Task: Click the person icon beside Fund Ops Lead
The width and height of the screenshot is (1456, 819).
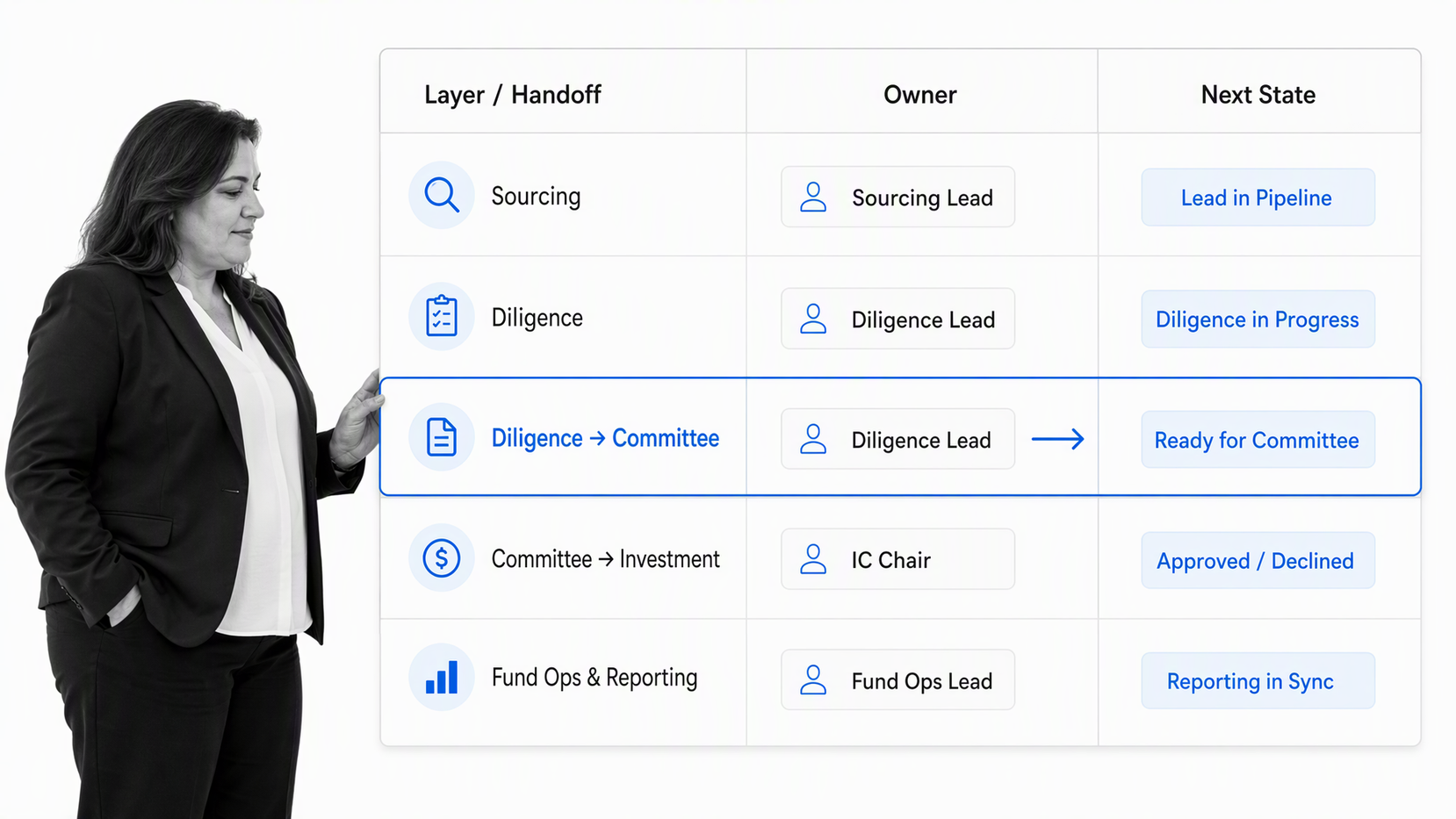Action: click(x=813, y=680)
